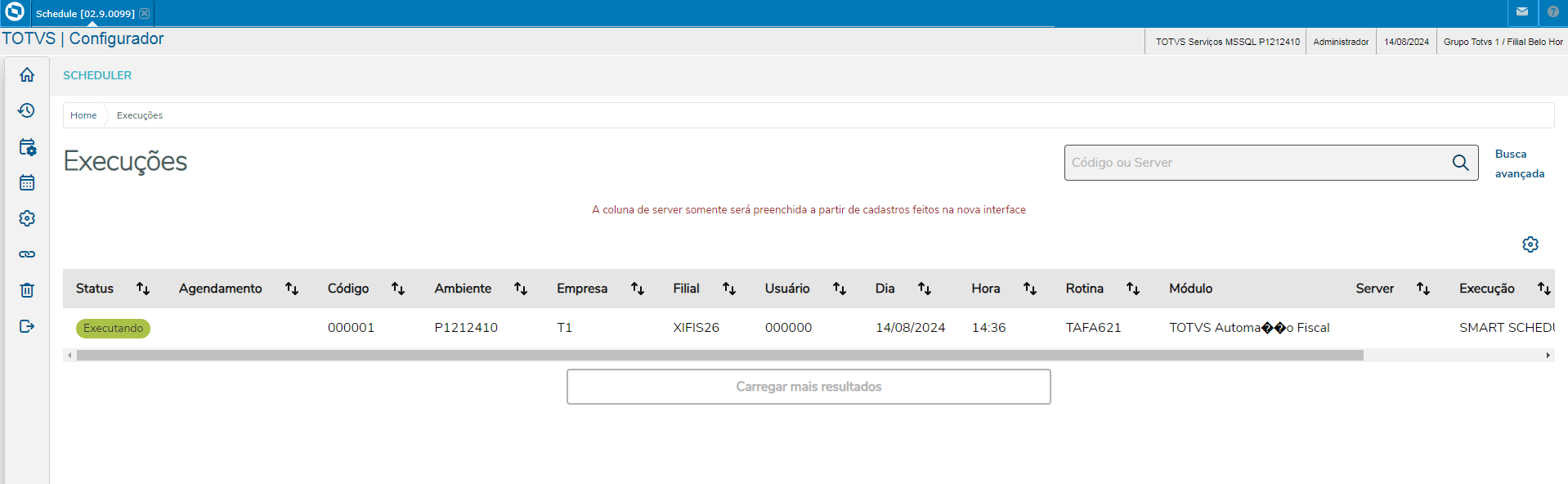
Task: Click Empresa cell T1
Action: (564, 328)
